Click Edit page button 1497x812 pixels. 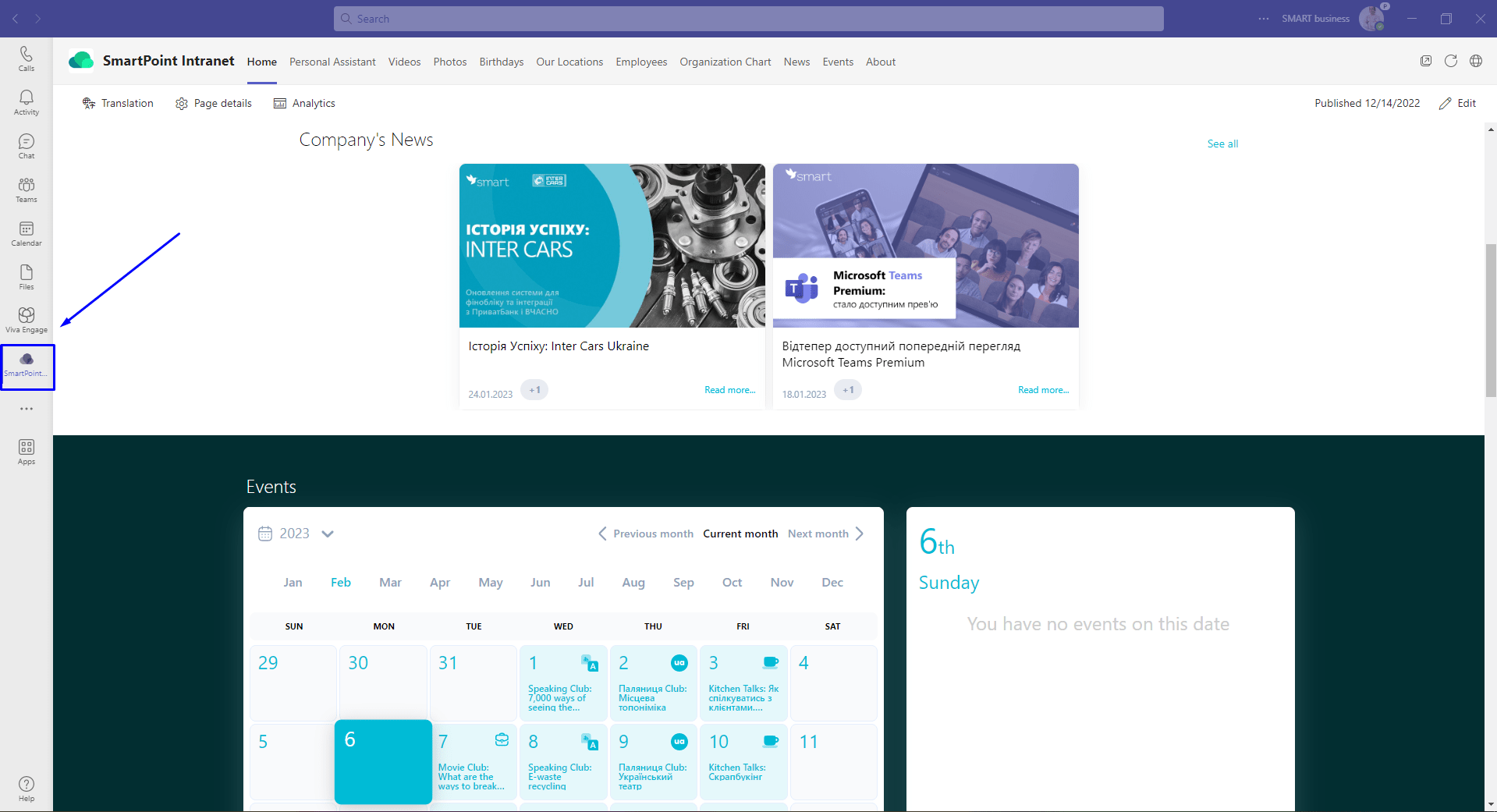[x=1457, y=103]
